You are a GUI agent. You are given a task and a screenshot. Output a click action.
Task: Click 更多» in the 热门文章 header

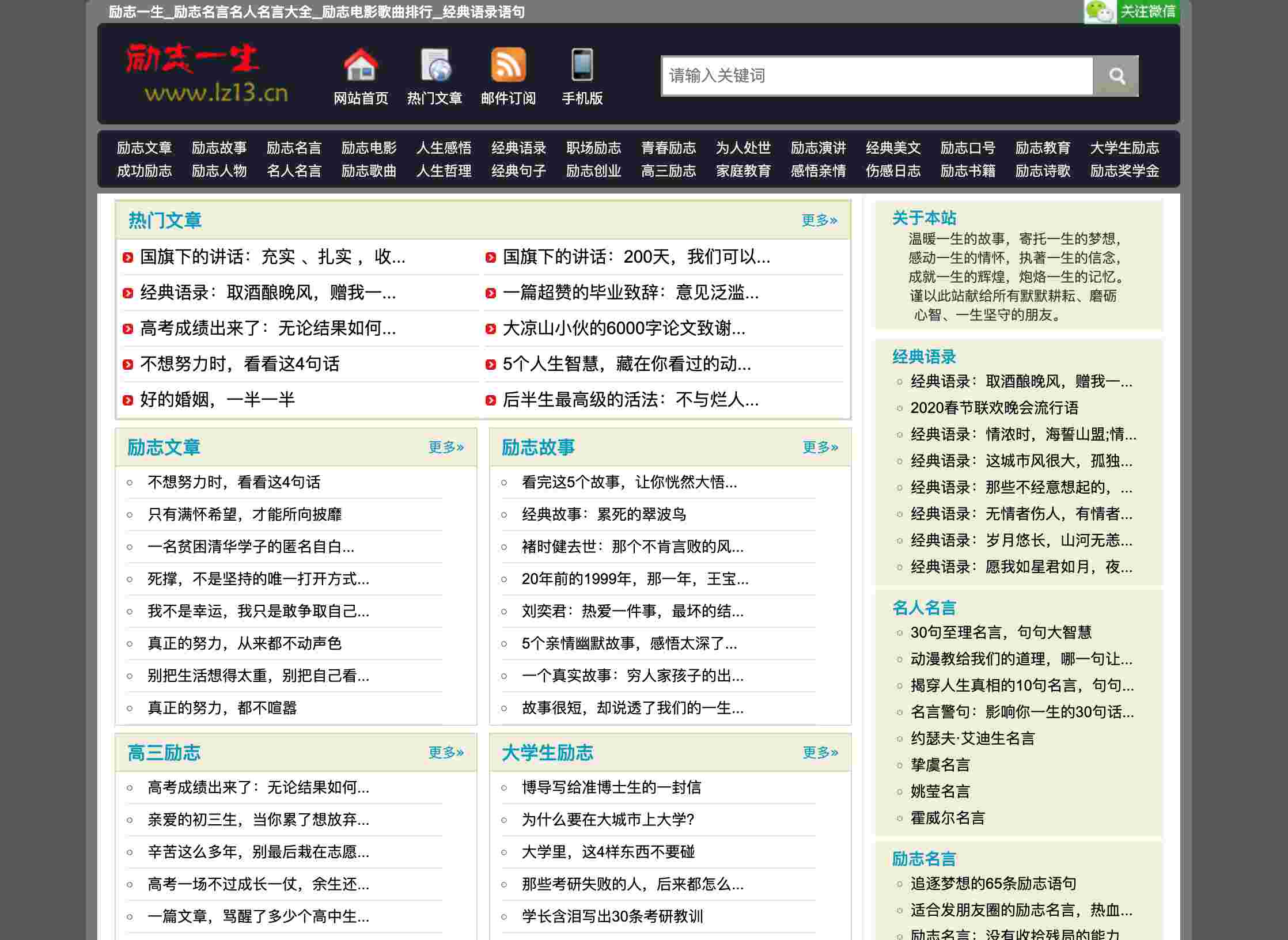[x=819, y=220]
